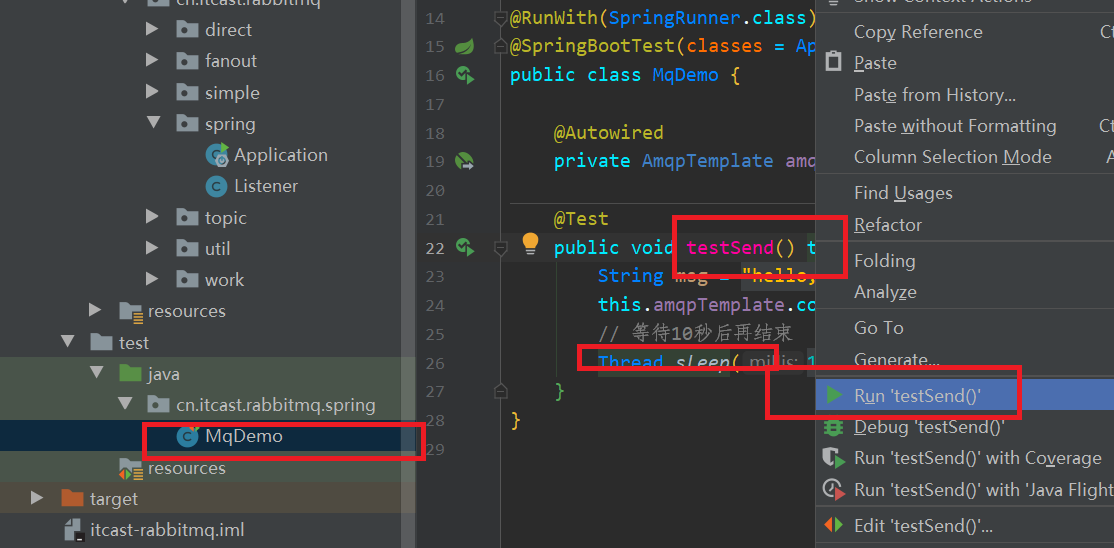The image size is (1114, 548).
Task: Click the fanout folder icon
Action: [187, 60]
